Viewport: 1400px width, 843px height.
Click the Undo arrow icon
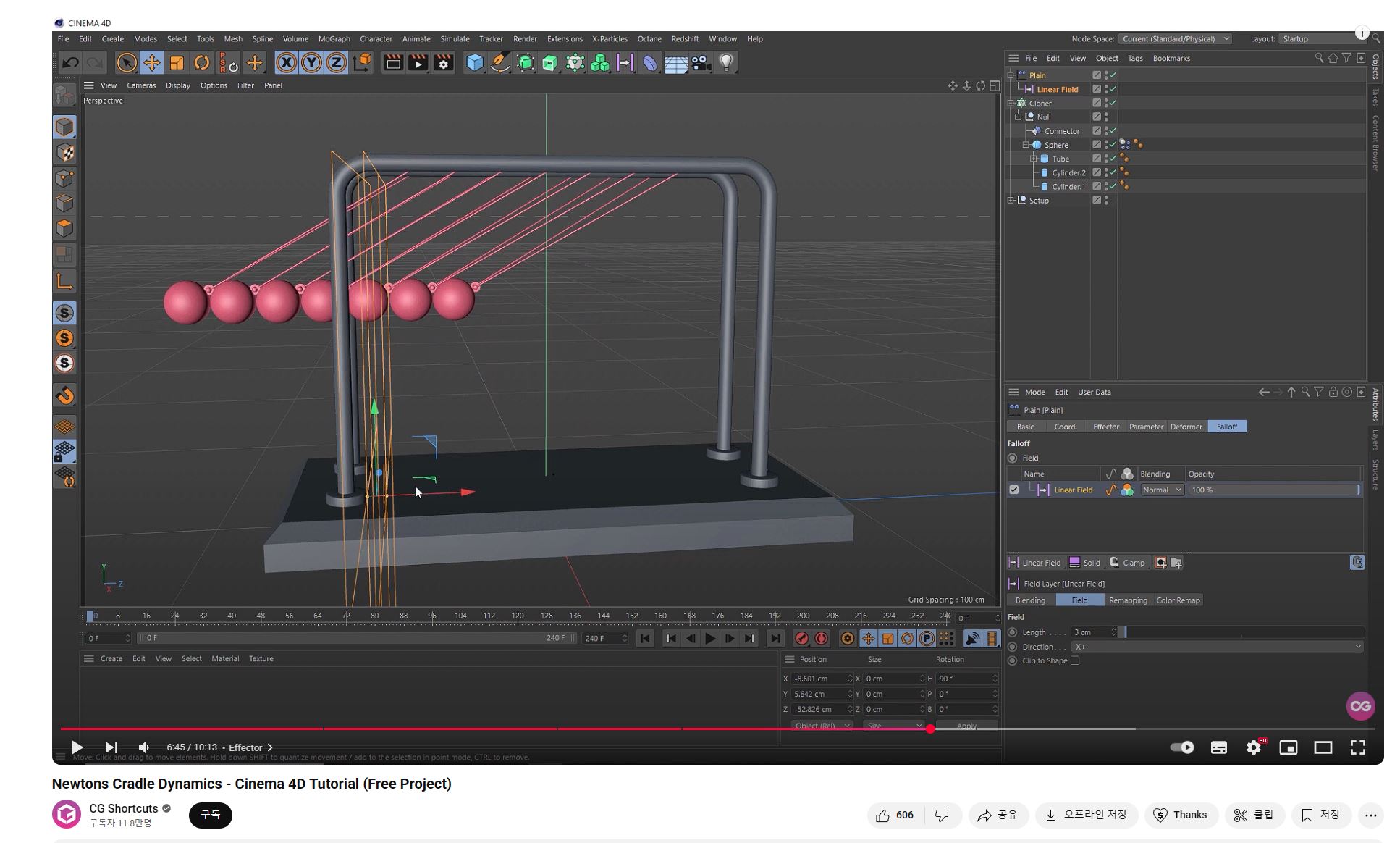click(70, 63)
